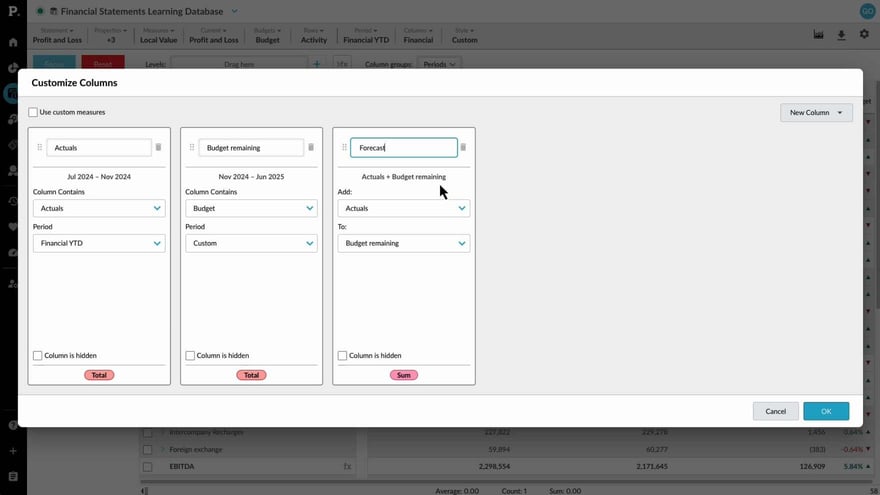The height and width of the screenshot is (495, 880).
Task: Open the Properties +3 menu
Action: (x=111, y=35)
